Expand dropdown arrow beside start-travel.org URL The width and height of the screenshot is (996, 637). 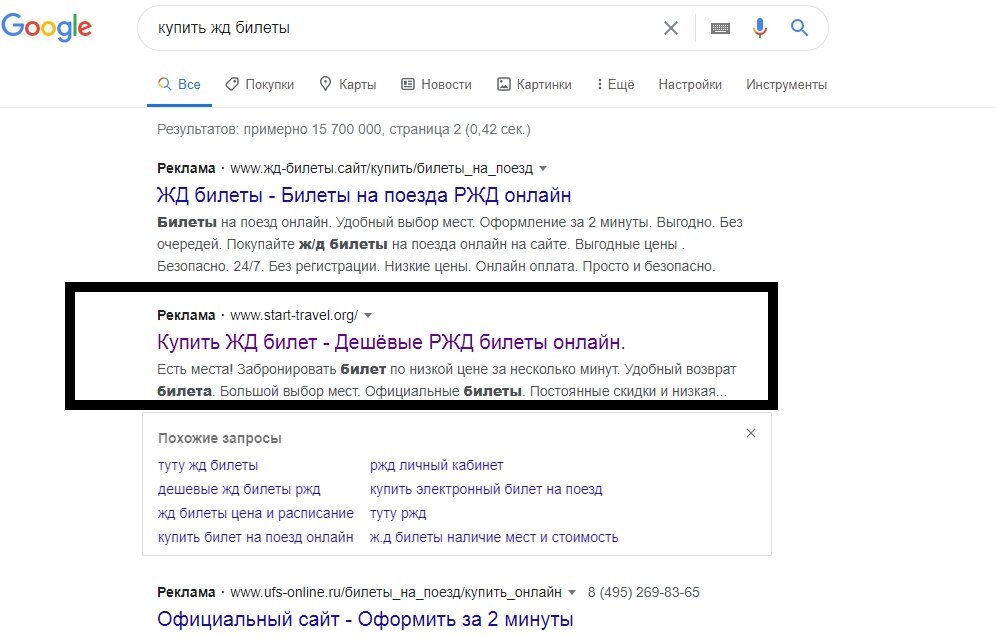(x=368, y=316)
